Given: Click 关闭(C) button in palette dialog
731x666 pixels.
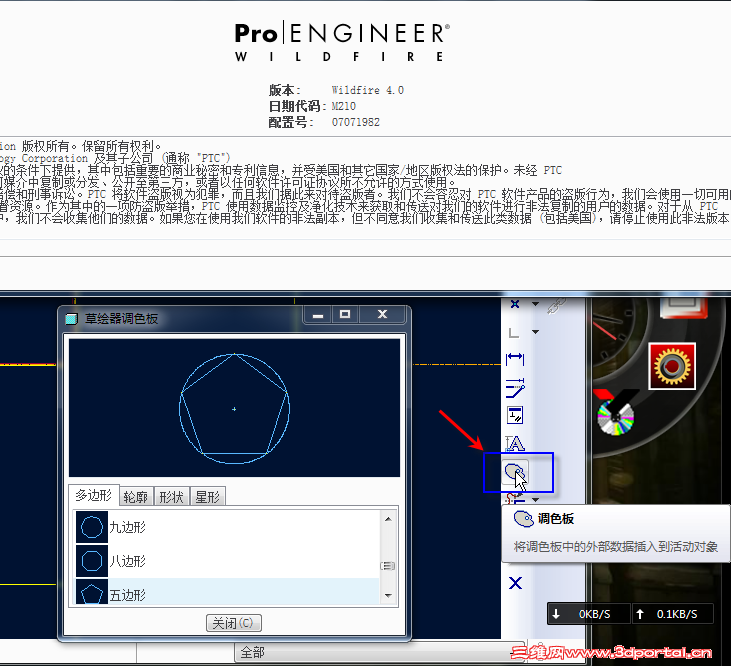Looking at the screenshot, I should 234,623.
